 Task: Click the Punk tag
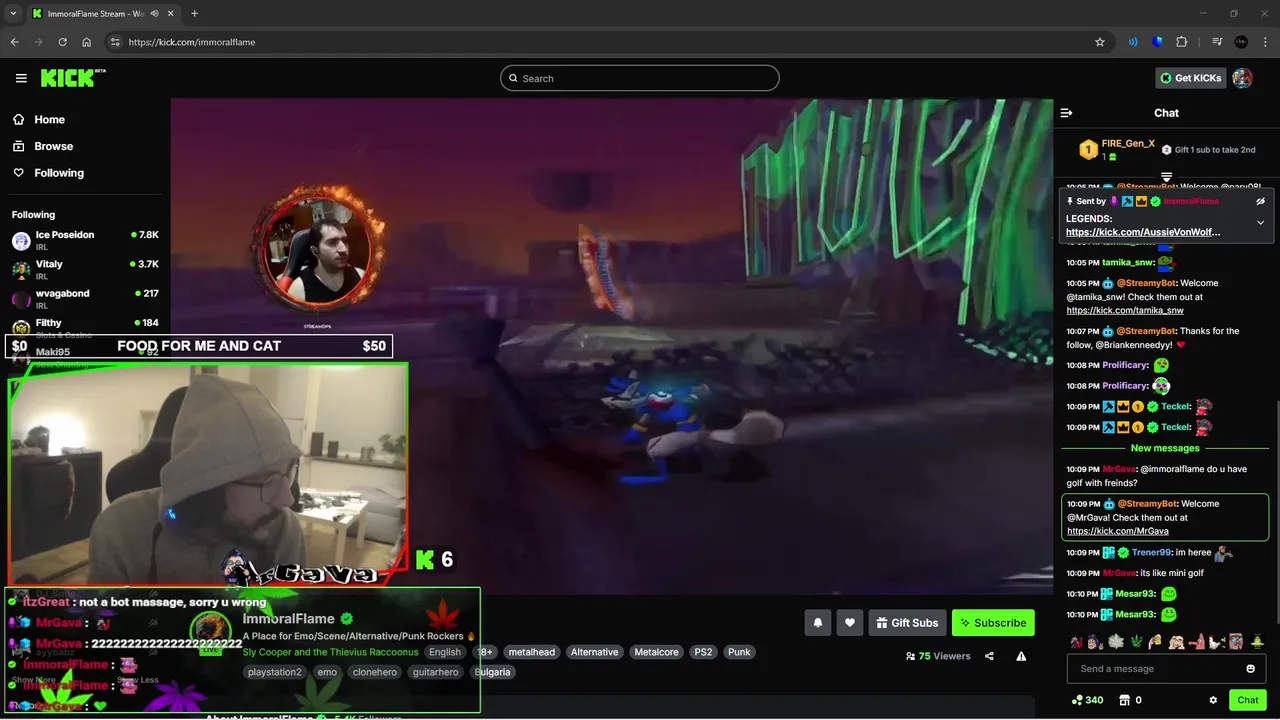[739, 652]
